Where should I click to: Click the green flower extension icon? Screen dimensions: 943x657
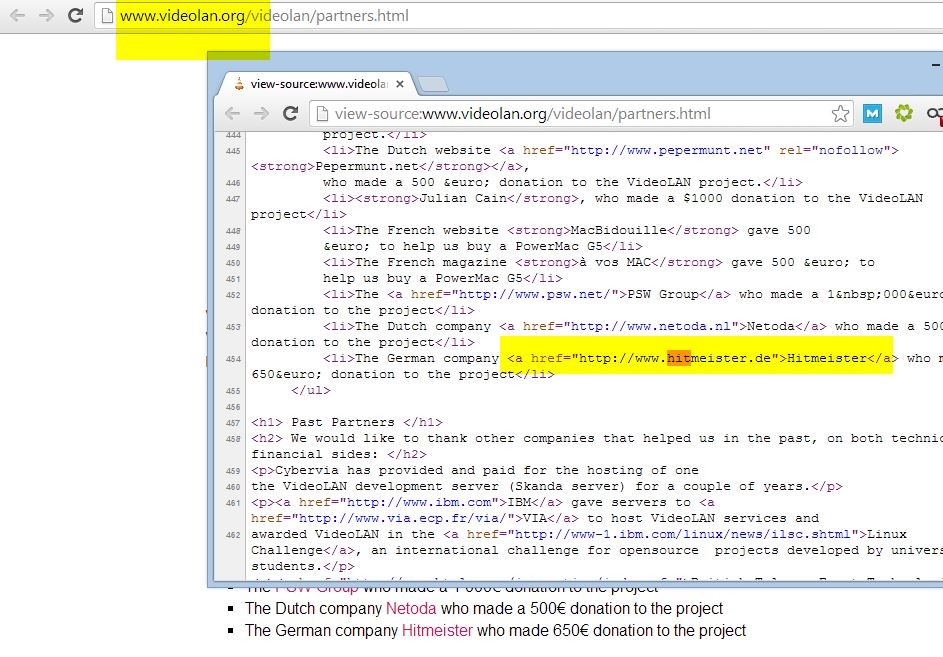pyautogui.click(x=903, y=113)
